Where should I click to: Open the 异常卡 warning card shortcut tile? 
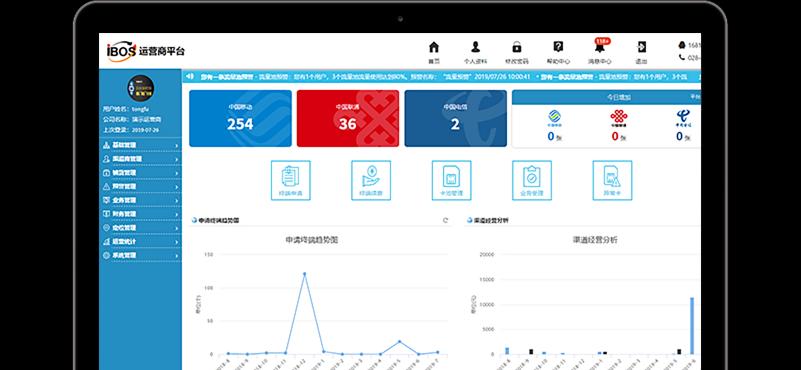[612, 180]
